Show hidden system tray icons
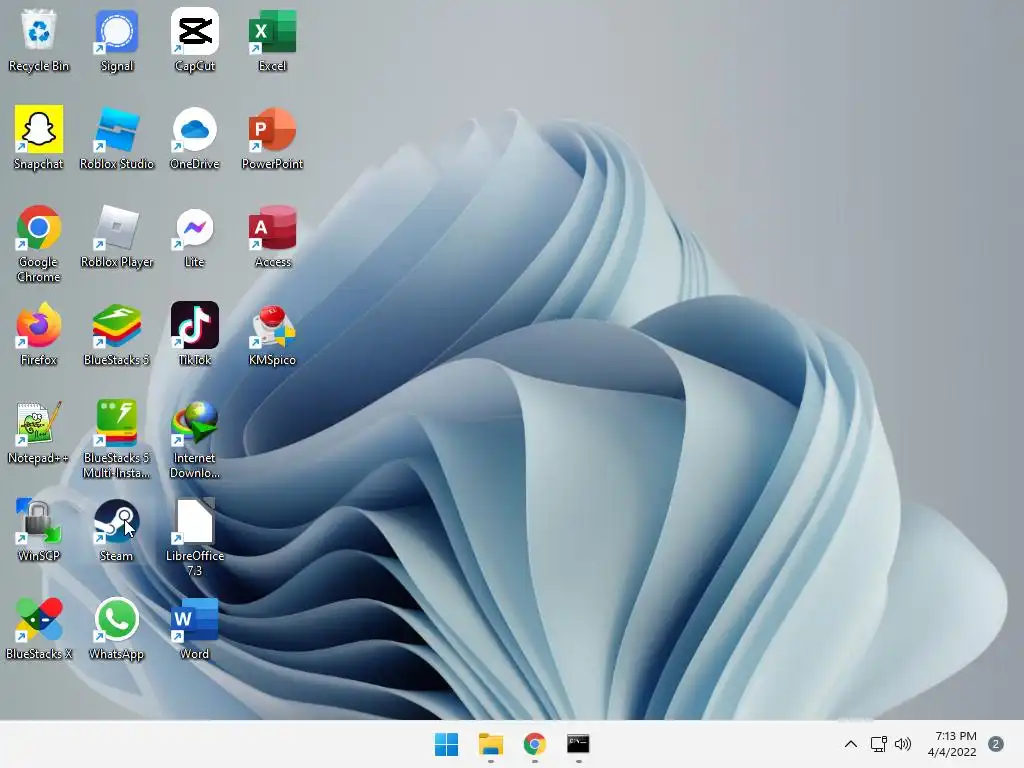 850,744
